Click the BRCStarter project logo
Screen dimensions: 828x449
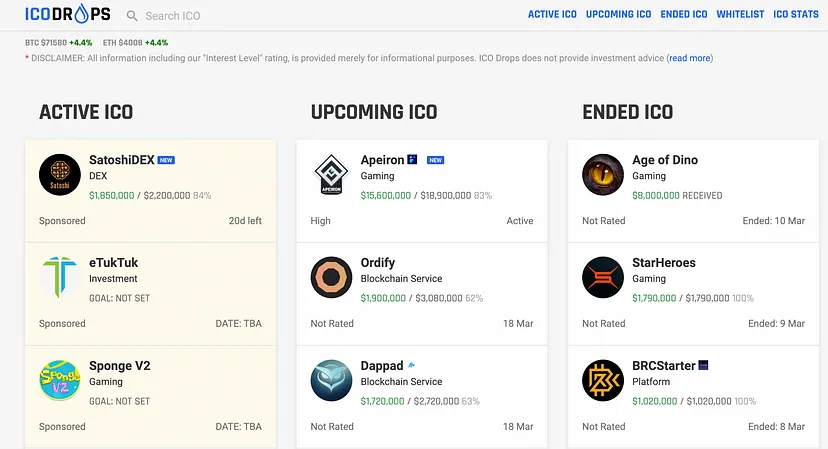click(603, 380)
